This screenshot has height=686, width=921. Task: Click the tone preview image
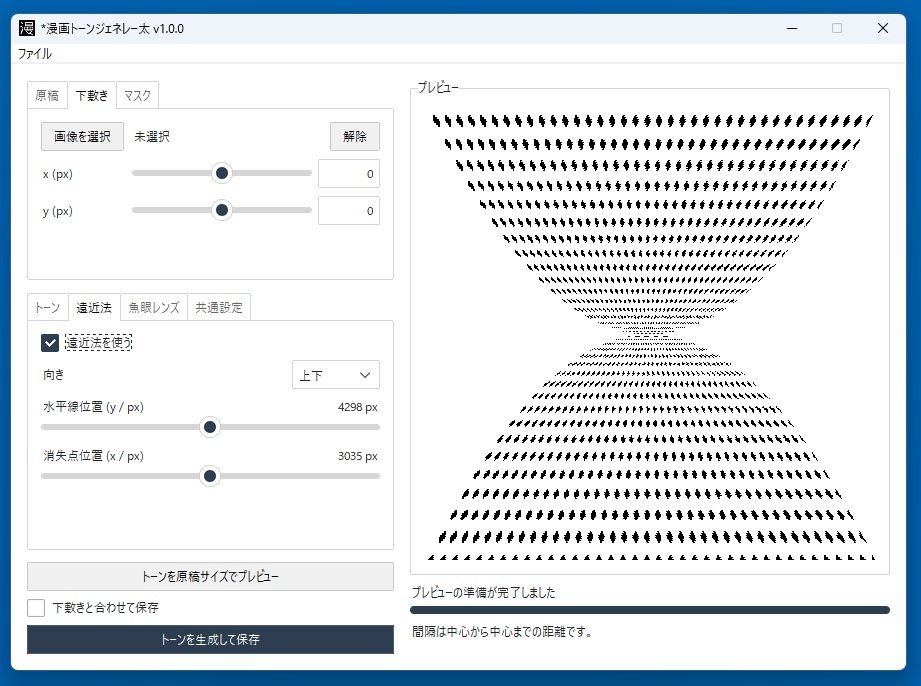point(650,337)
